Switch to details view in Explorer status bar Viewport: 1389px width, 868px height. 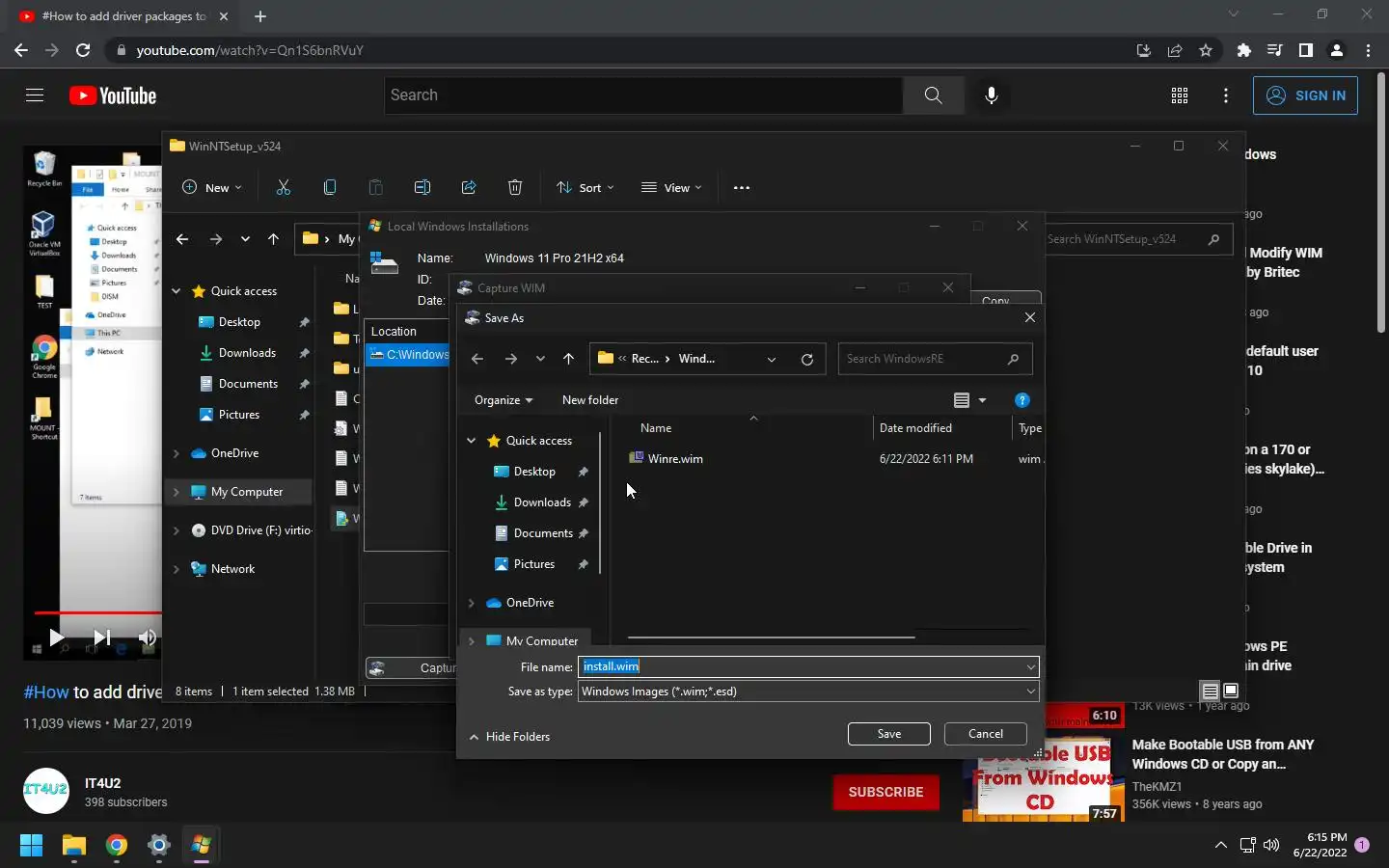1210,691
